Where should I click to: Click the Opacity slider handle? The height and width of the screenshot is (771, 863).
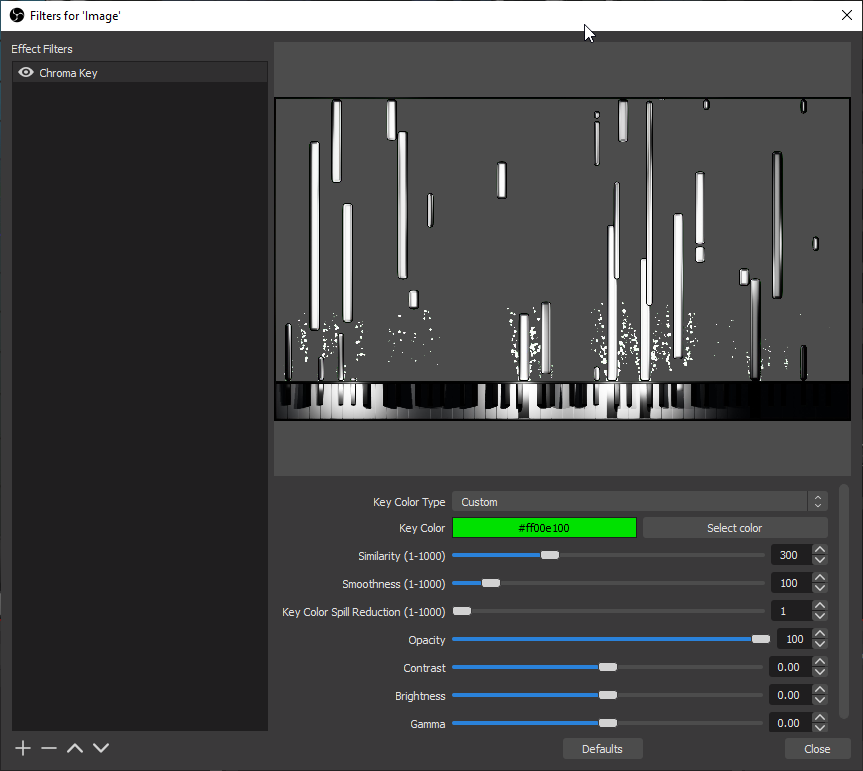click(x=761, y=639)
